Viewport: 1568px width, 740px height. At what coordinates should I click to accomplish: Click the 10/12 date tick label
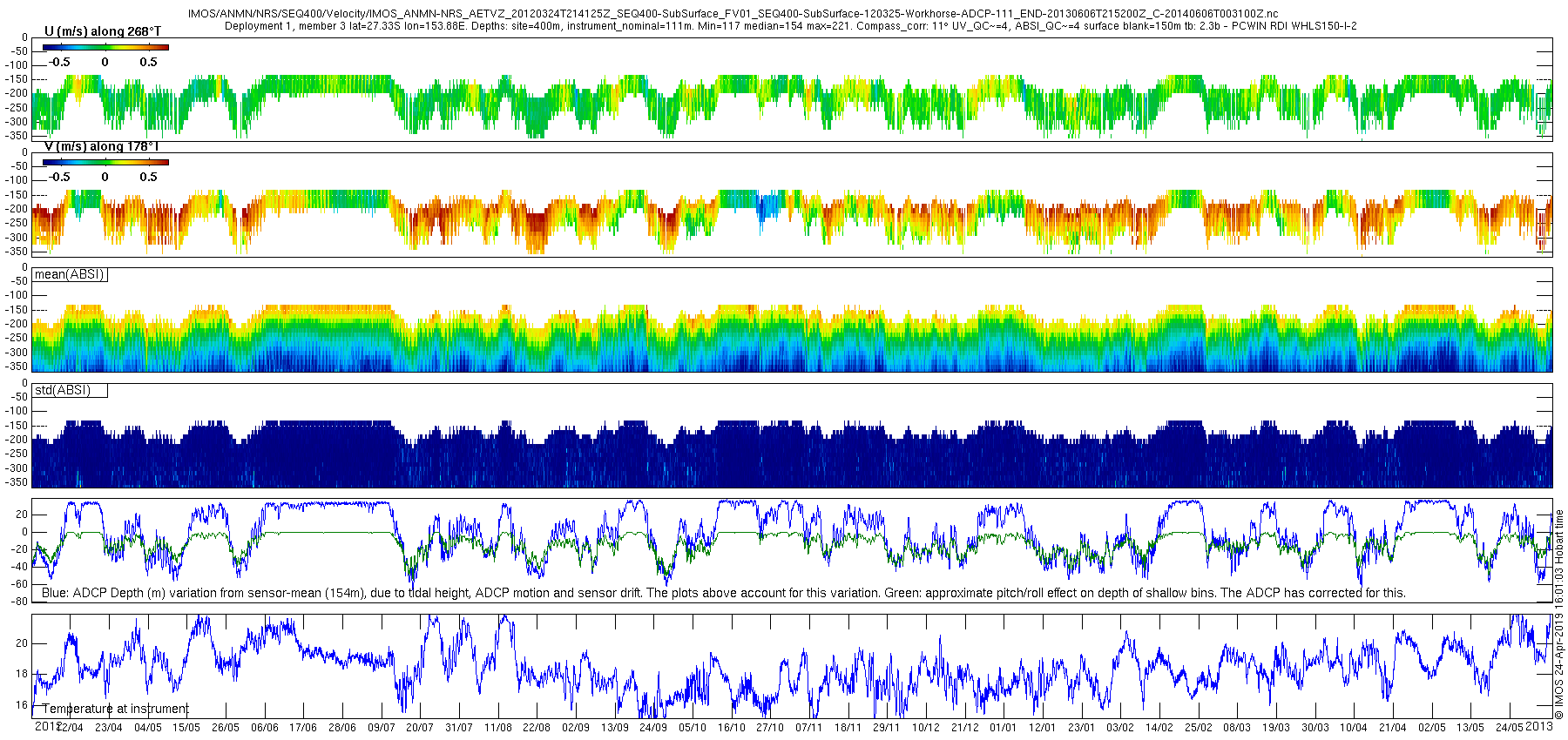[x=926, y=728]
